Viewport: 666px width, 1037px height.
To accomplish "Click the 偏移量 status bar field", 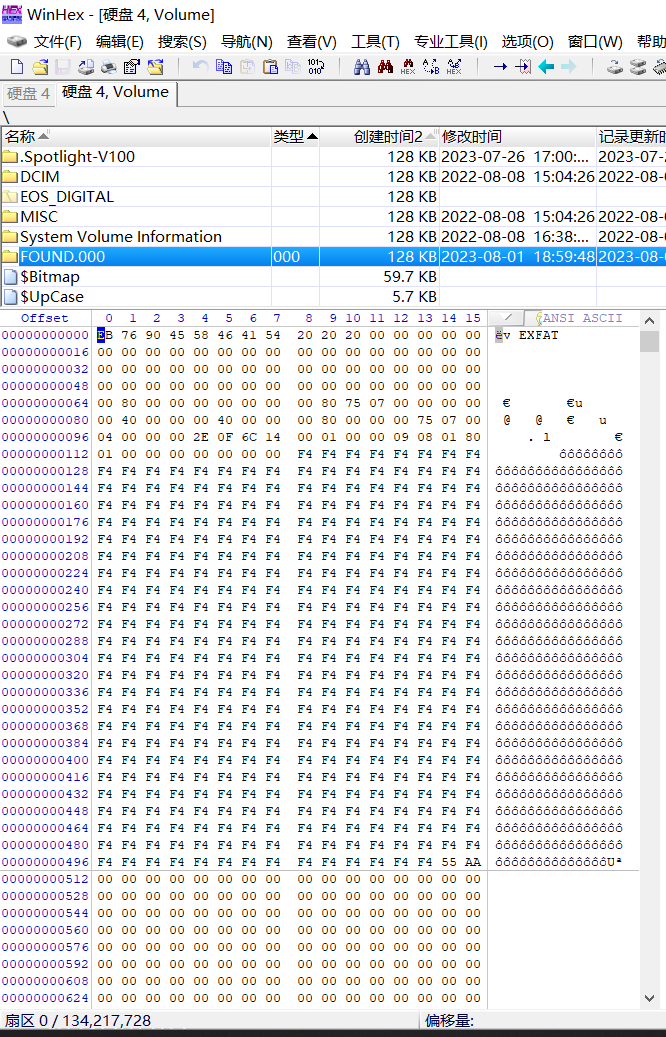I will click(x=542, y=1020).
